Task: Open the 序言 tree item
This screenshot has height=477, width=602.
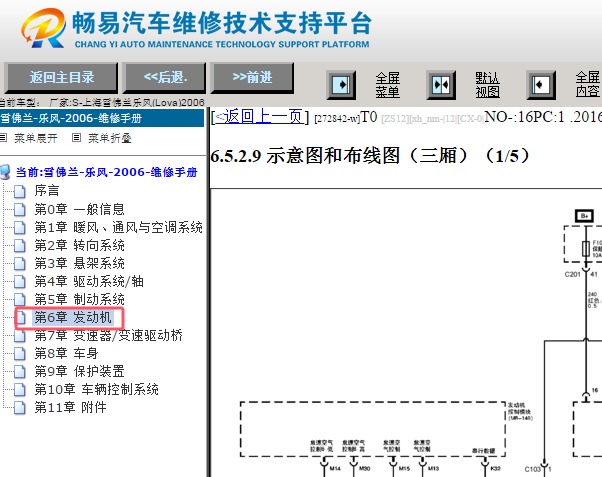Action: tap(47, 190)
